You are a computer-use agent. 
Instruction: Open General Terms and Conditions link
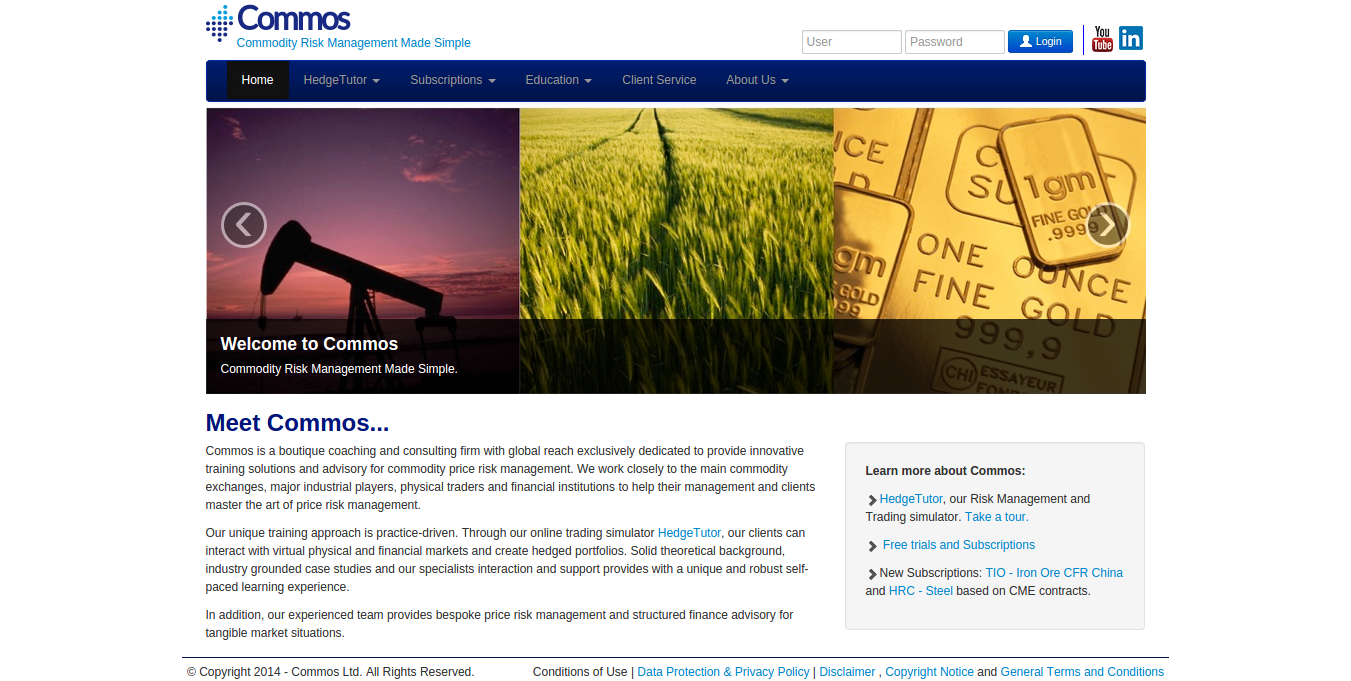click(x=1082, y=672)
